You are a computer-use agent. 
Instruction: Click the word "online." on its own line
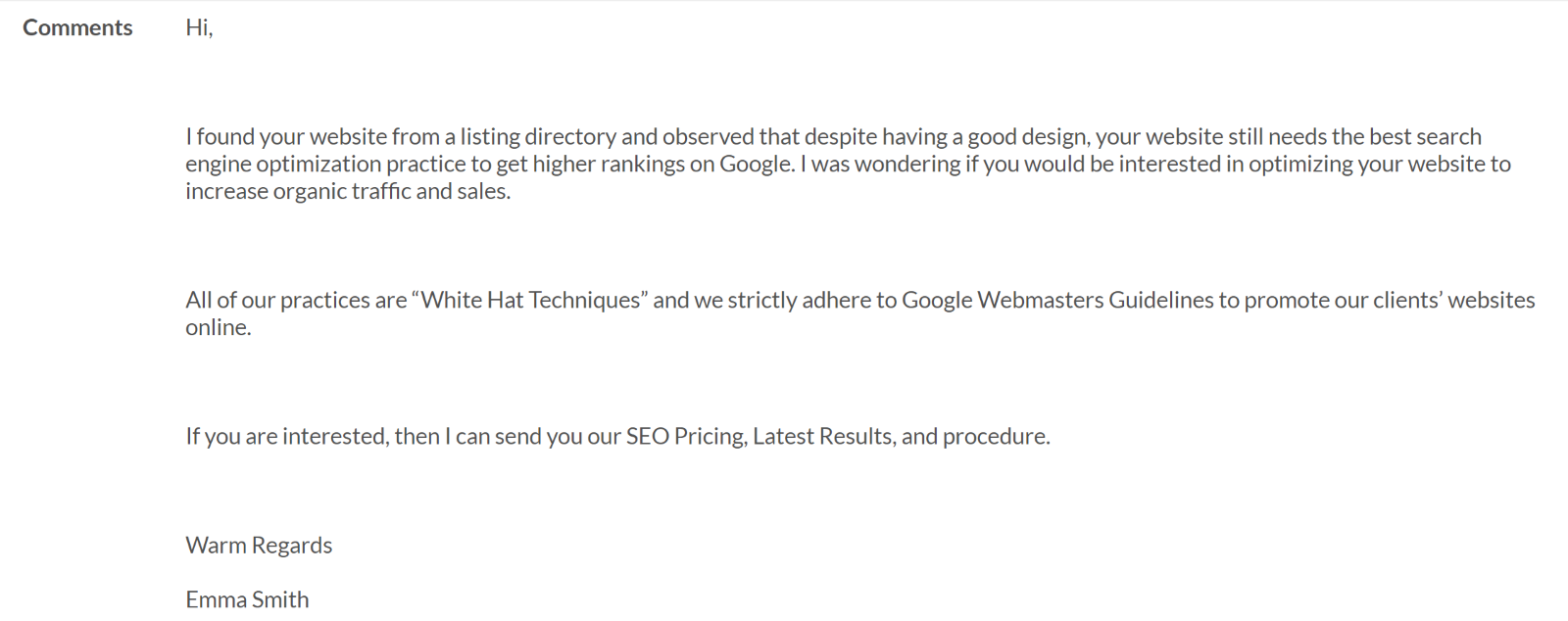(x=219, y=327)
